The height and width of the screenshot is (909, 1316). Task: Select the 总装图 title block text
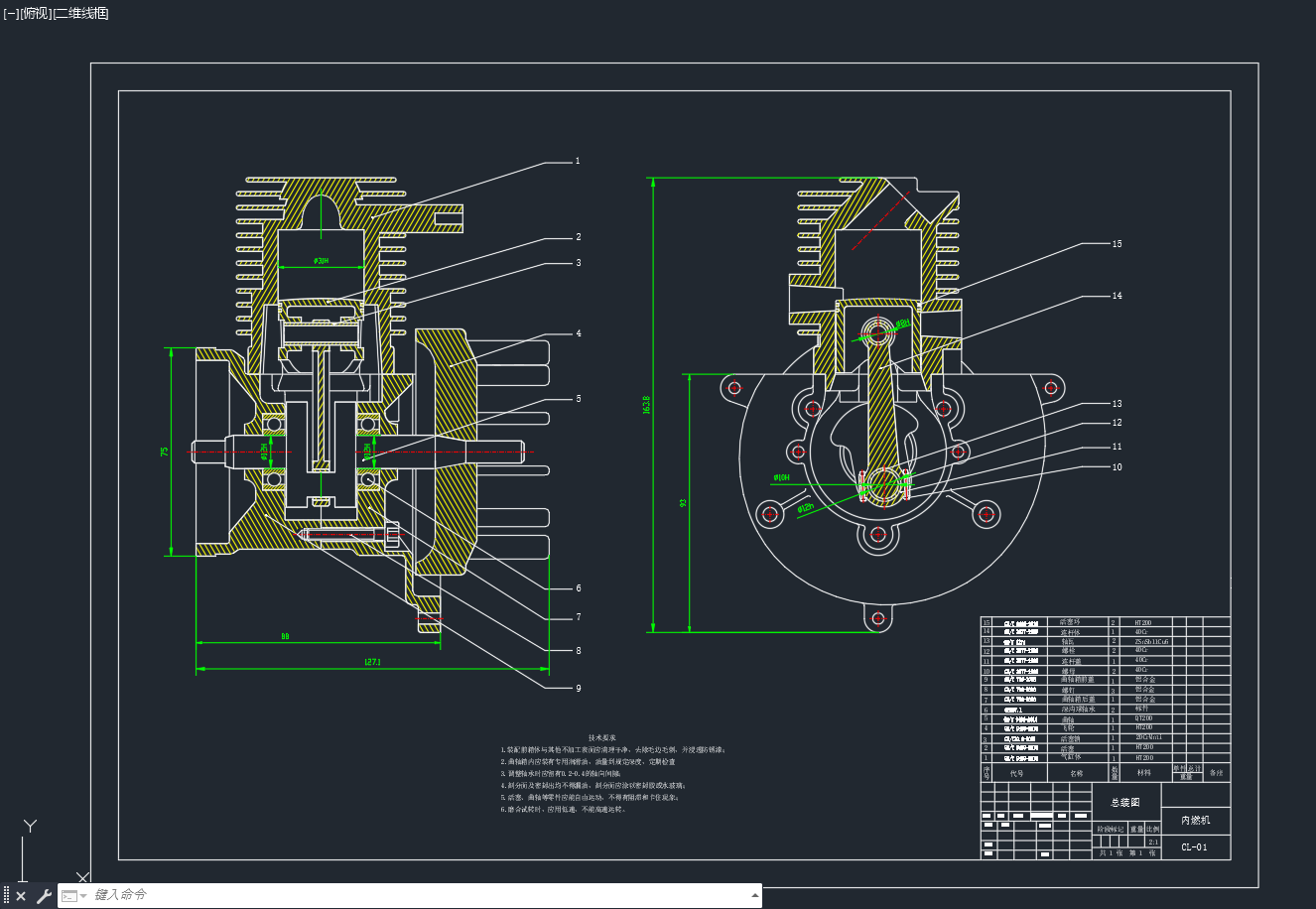[x=1124, y=802]
